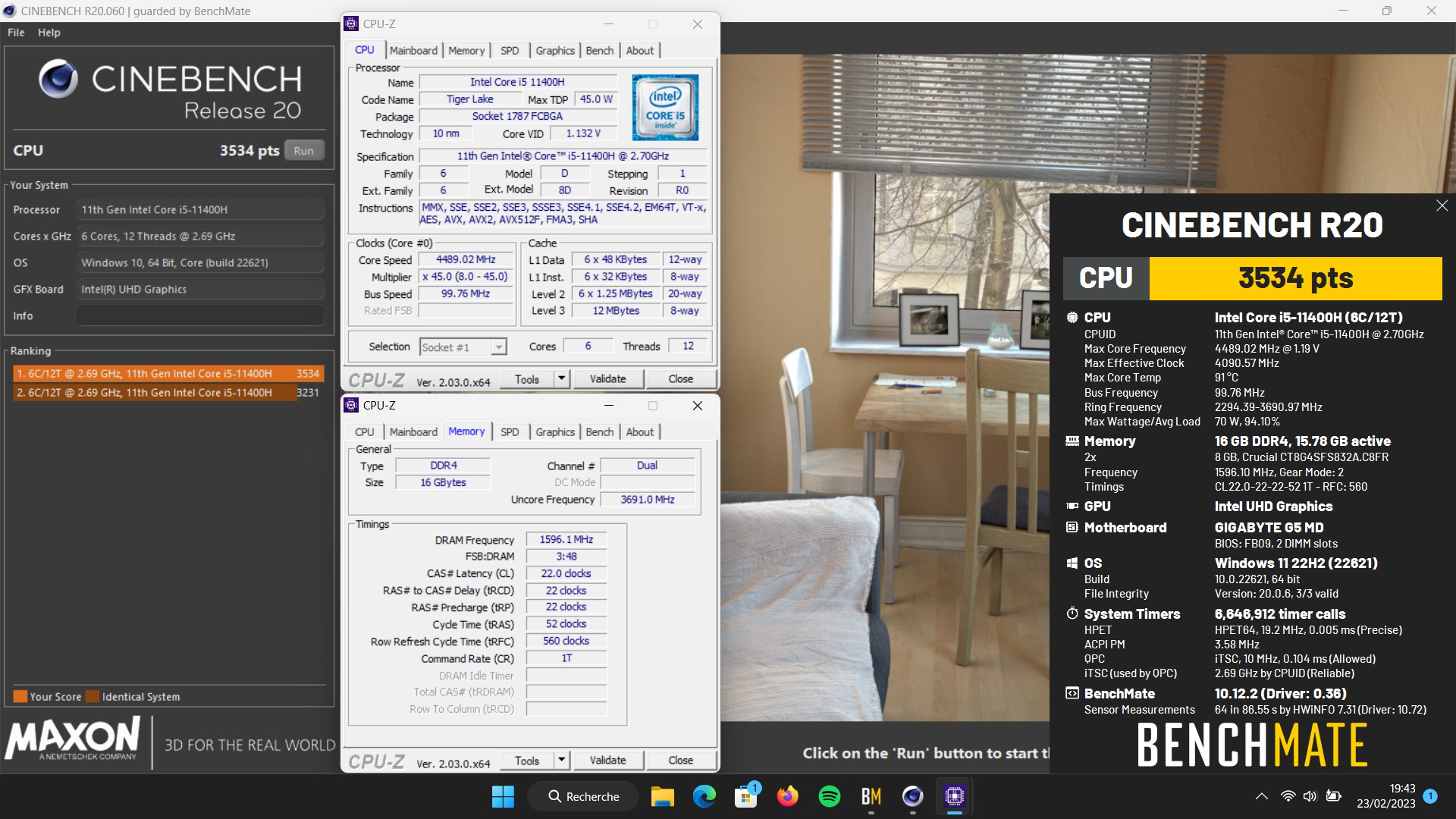This screenshot has width=1456, height=819.
Task: Click Tools button in top CPU-Z
Action: tap(527, 379)
